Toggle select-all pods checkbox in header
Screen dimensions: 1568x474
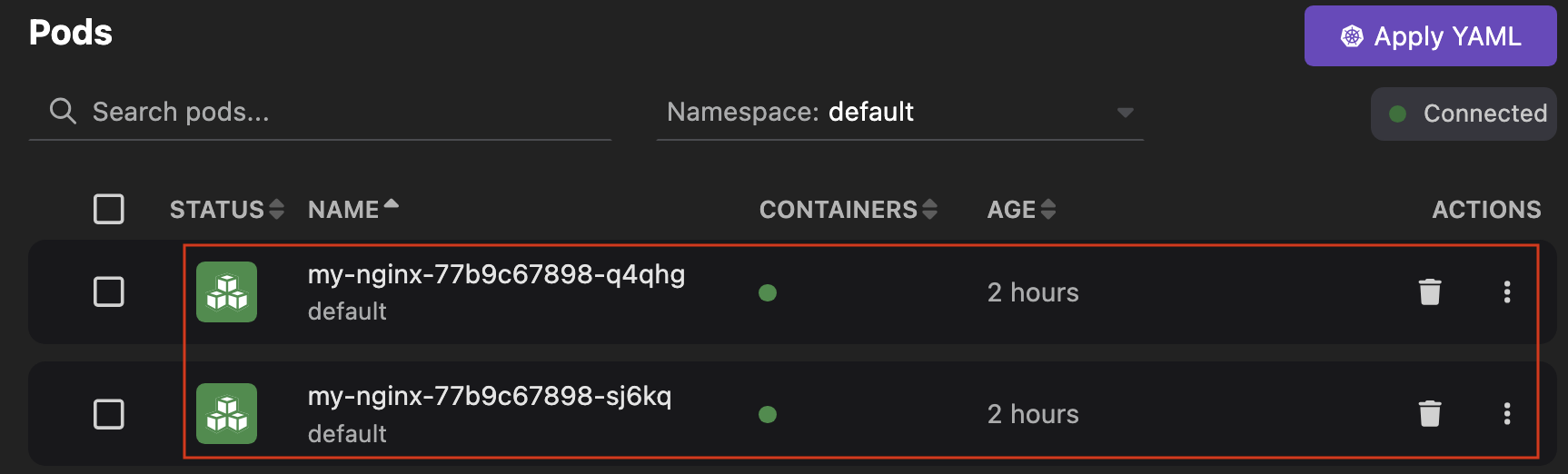[x=109, y=209]
